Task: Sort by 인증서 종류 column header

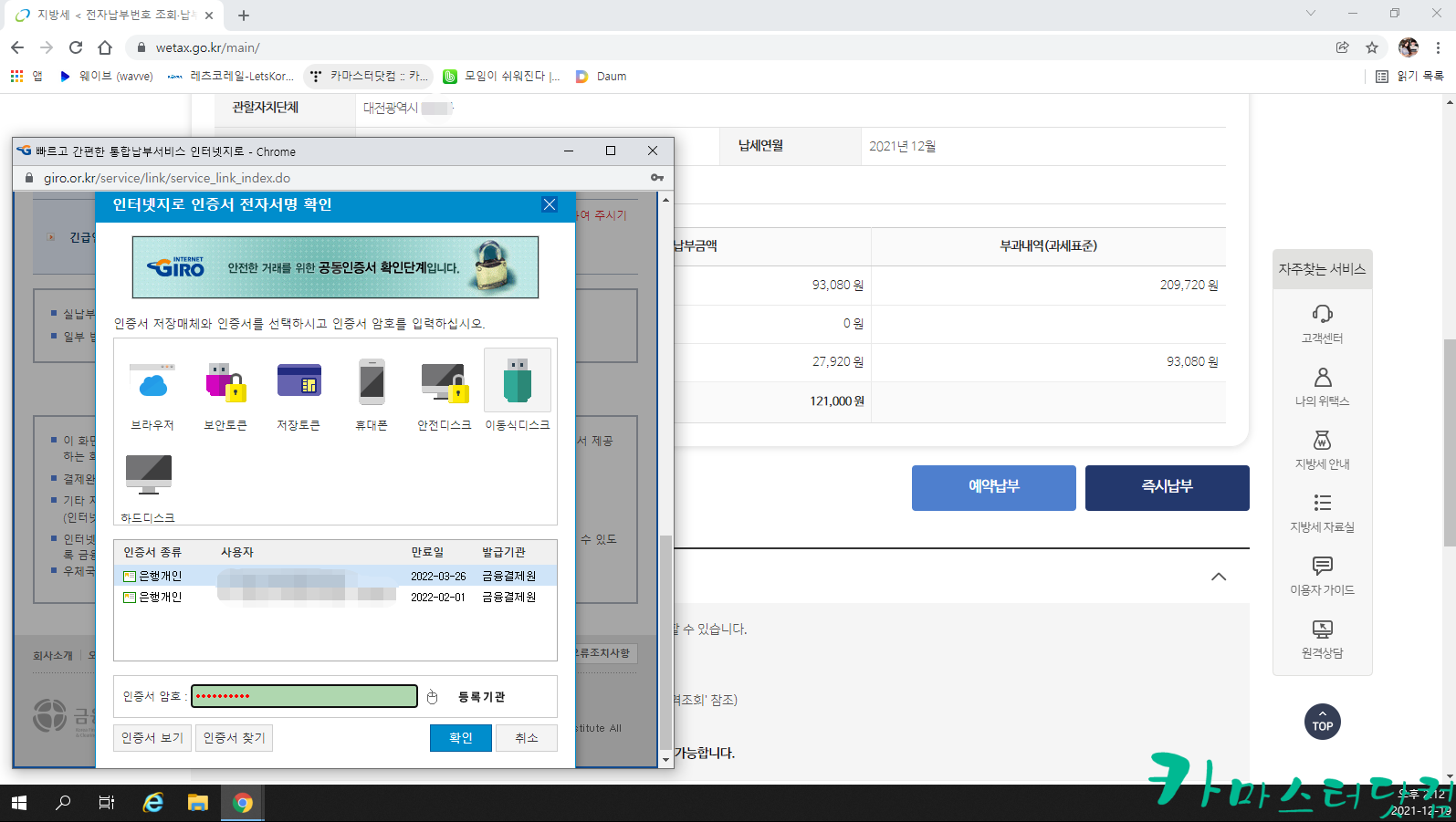Action: pos(152,552)
